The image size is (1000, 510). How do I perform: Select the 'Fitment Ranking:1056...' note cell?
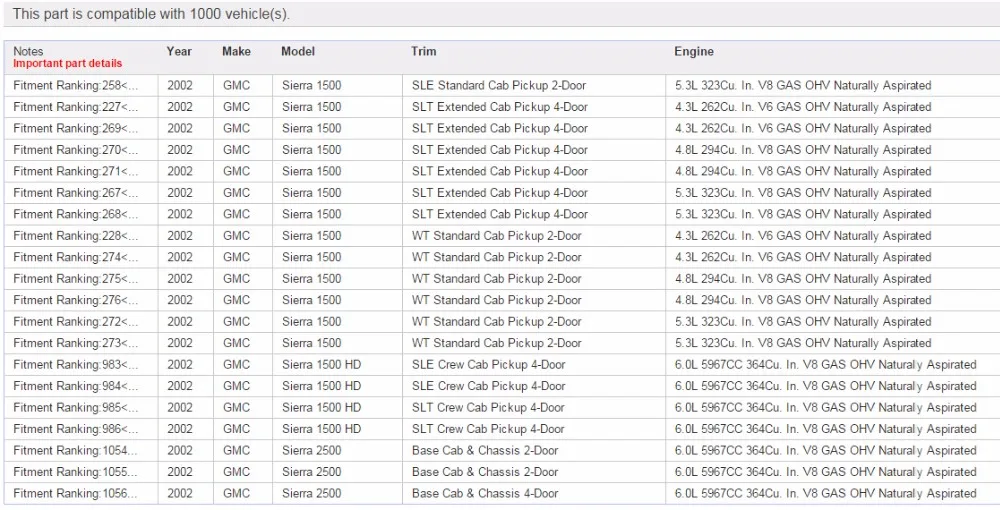tap(81, 493)
